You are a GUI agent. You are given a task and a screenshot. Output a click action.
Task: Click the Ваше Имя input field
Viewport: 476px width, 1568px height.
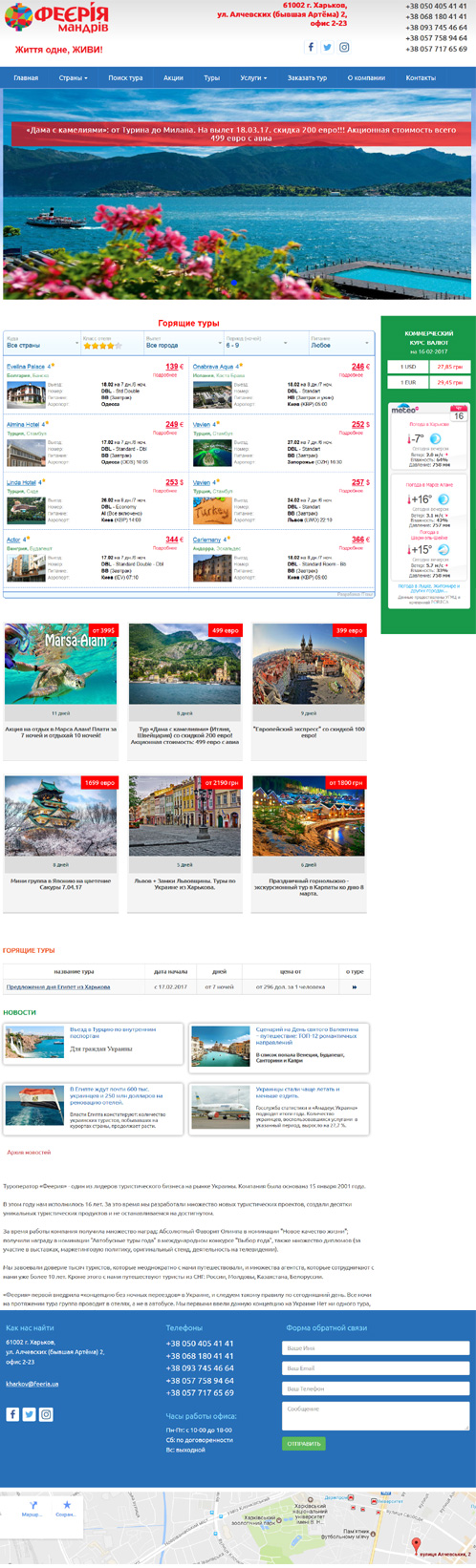[x=376, y=1347]
